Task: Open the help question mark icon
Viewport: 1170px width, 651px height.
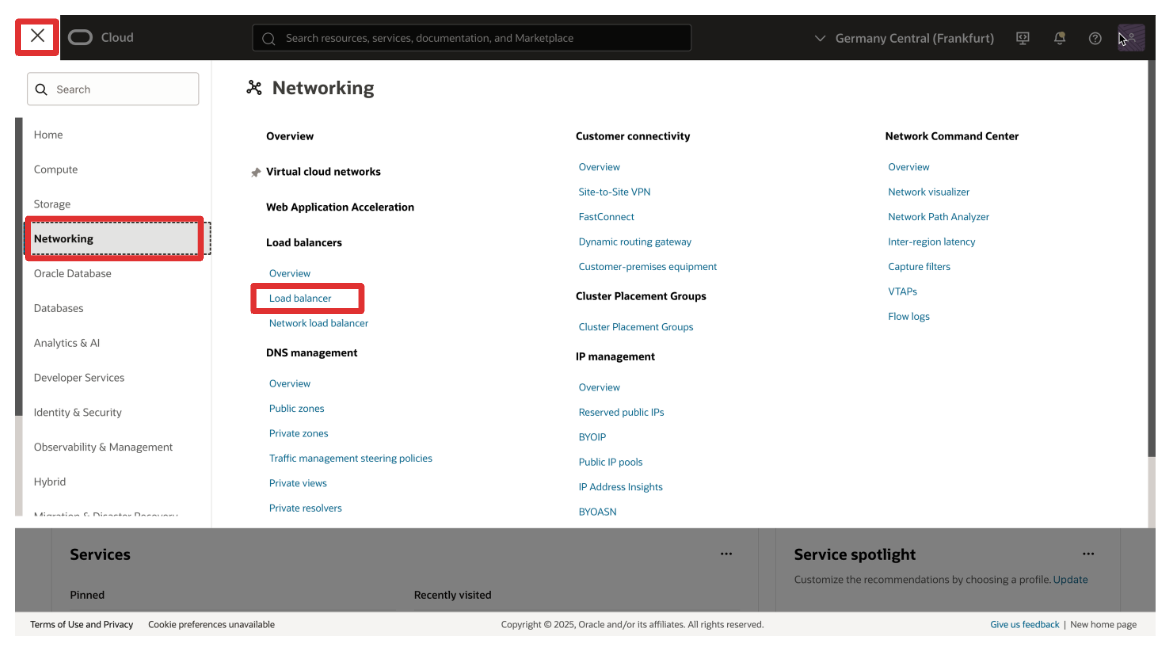Action: coord(1095,38)
